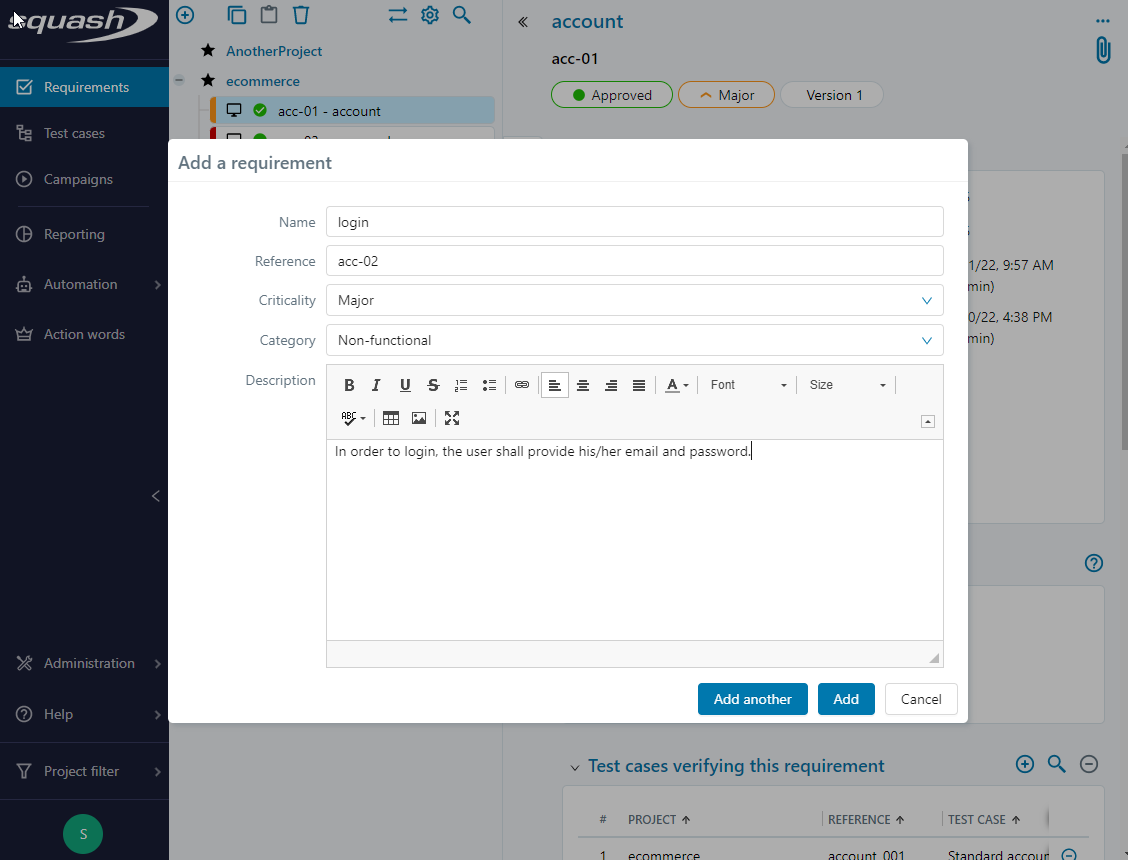The image size is (1128, 860).
Task: Open the Font dropdown
Action: 748,385
